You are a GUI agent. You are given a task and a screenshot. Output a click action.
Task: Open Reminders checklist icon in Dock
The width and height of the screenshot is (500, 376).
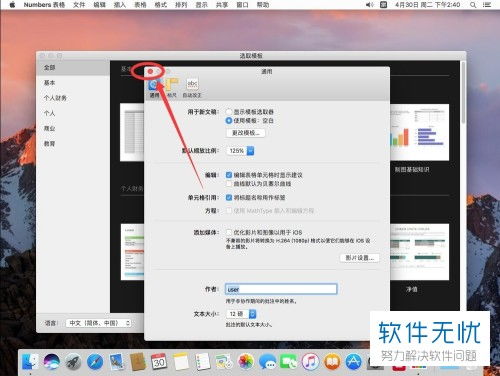tap(202, 361)
